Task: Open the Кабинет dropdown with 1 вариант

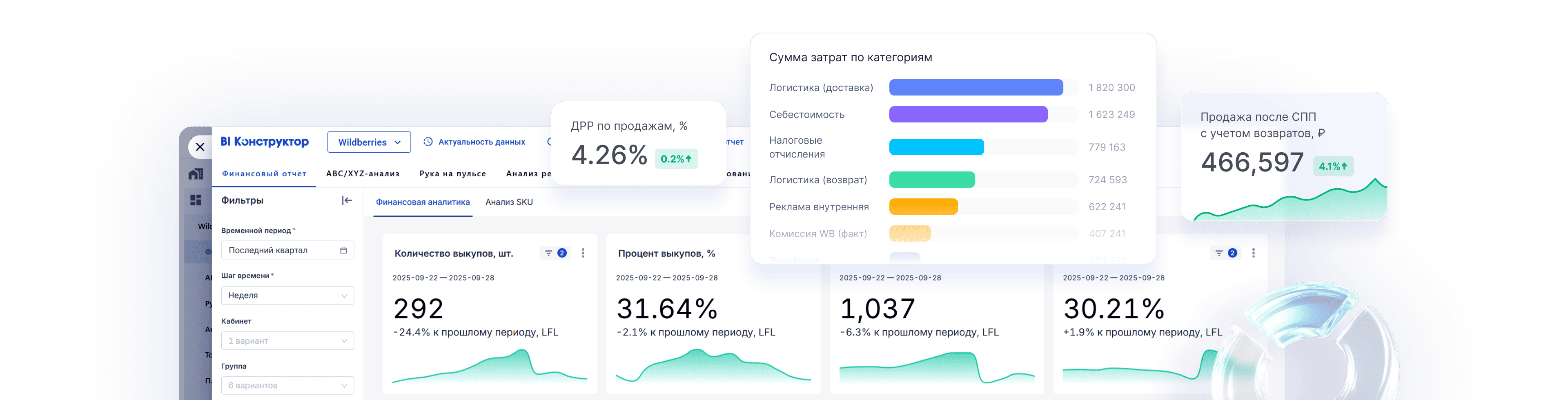Action: click(287, 341)
